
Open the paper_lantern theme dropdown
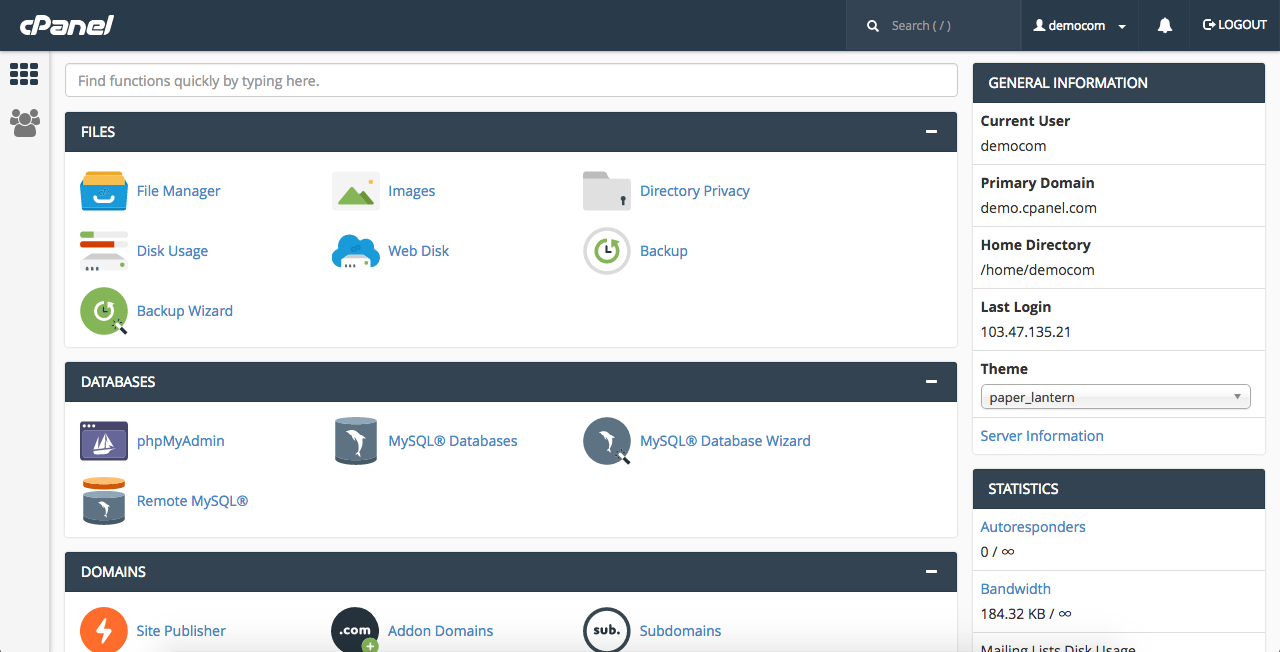coord(1115,397)
